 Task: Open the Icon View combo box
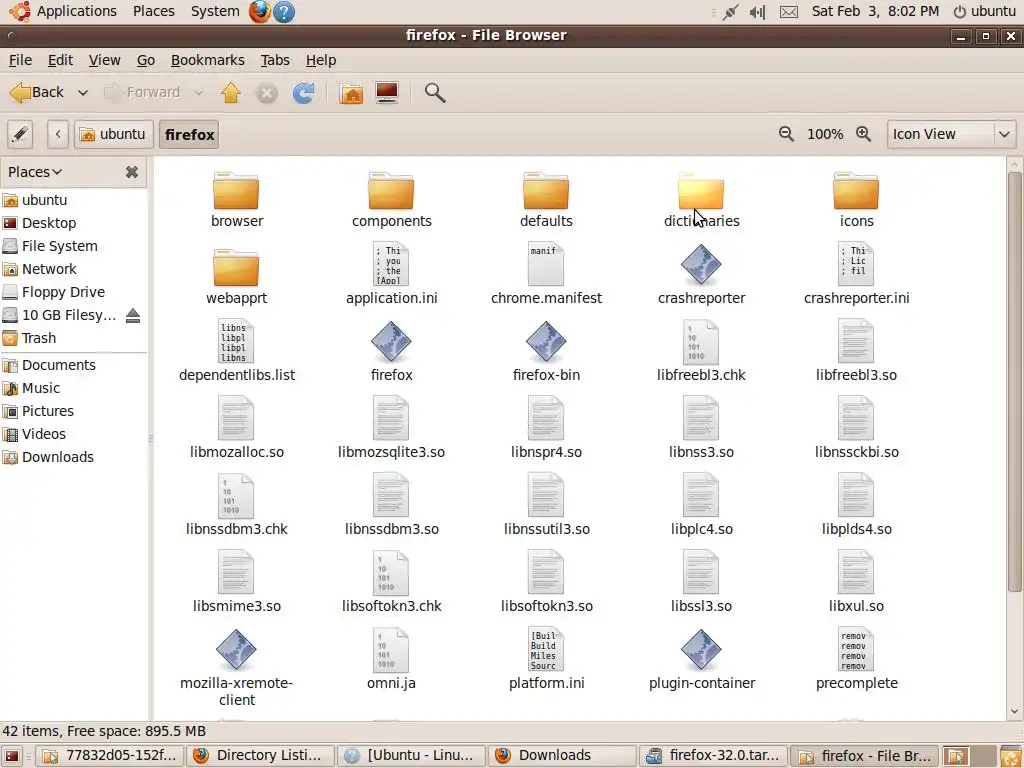point(951,135)
